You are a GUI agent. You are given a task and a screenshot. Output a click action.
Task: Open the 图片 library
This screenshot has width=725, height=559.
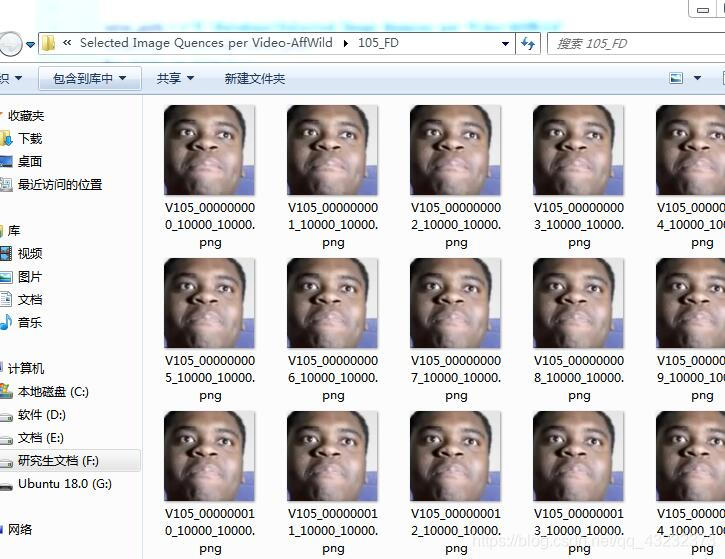coord(30,276)
